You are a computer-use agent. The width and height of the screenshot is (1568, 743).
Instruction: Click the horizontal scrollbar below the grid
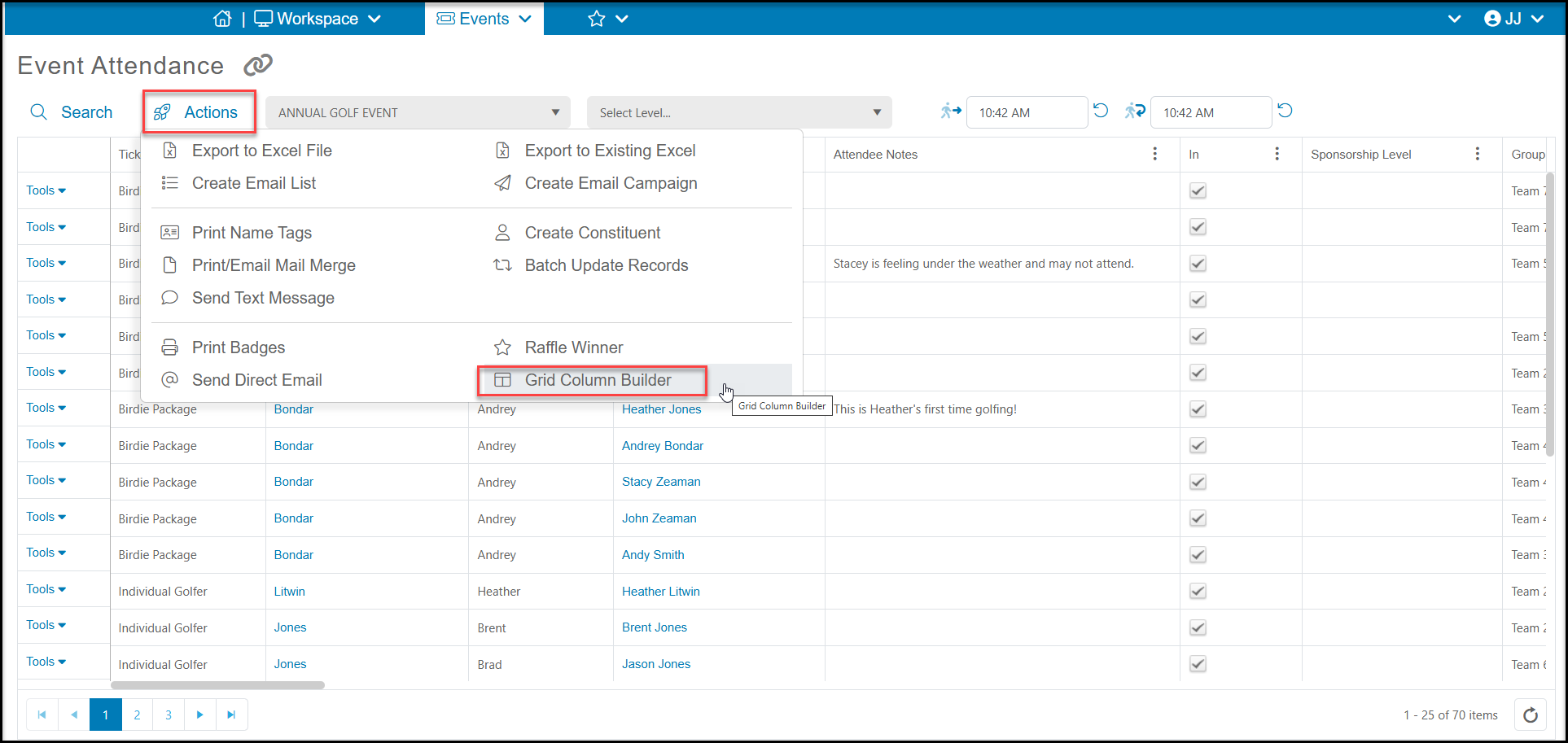(x=217, y=685)
